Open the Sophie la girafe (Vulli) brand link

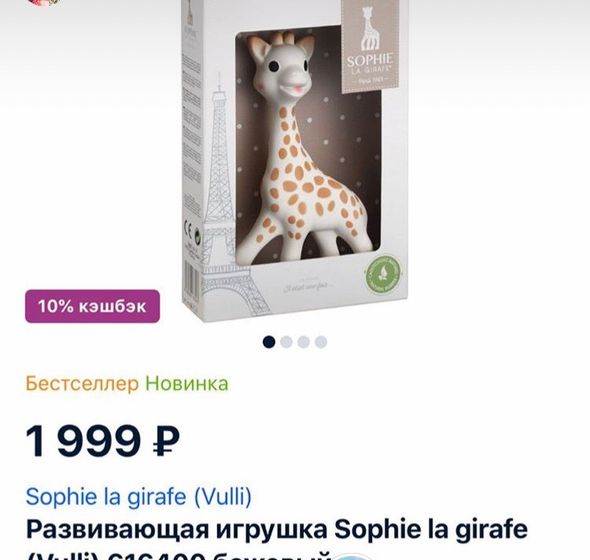point(138,496)
